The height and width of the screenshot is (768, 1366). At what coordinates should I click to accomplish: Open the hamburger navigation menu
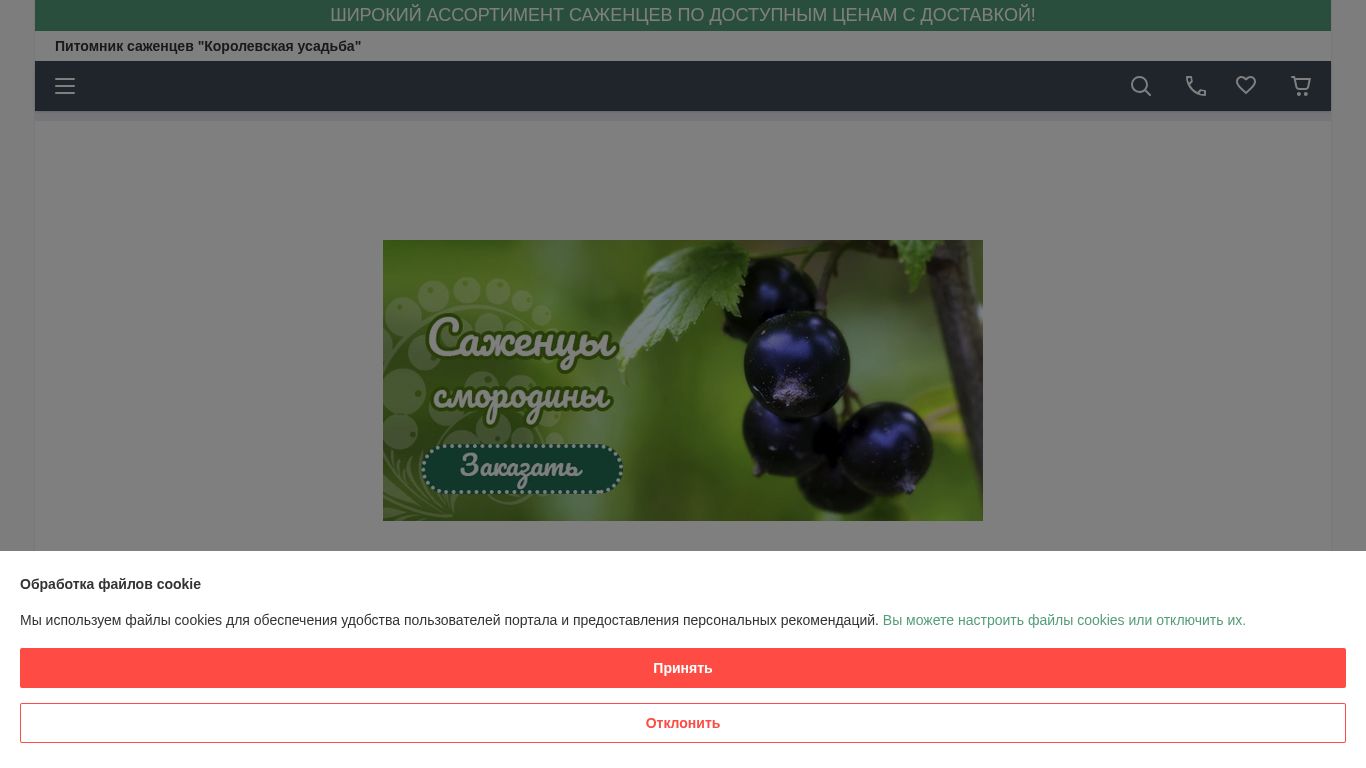click(65, 86)
